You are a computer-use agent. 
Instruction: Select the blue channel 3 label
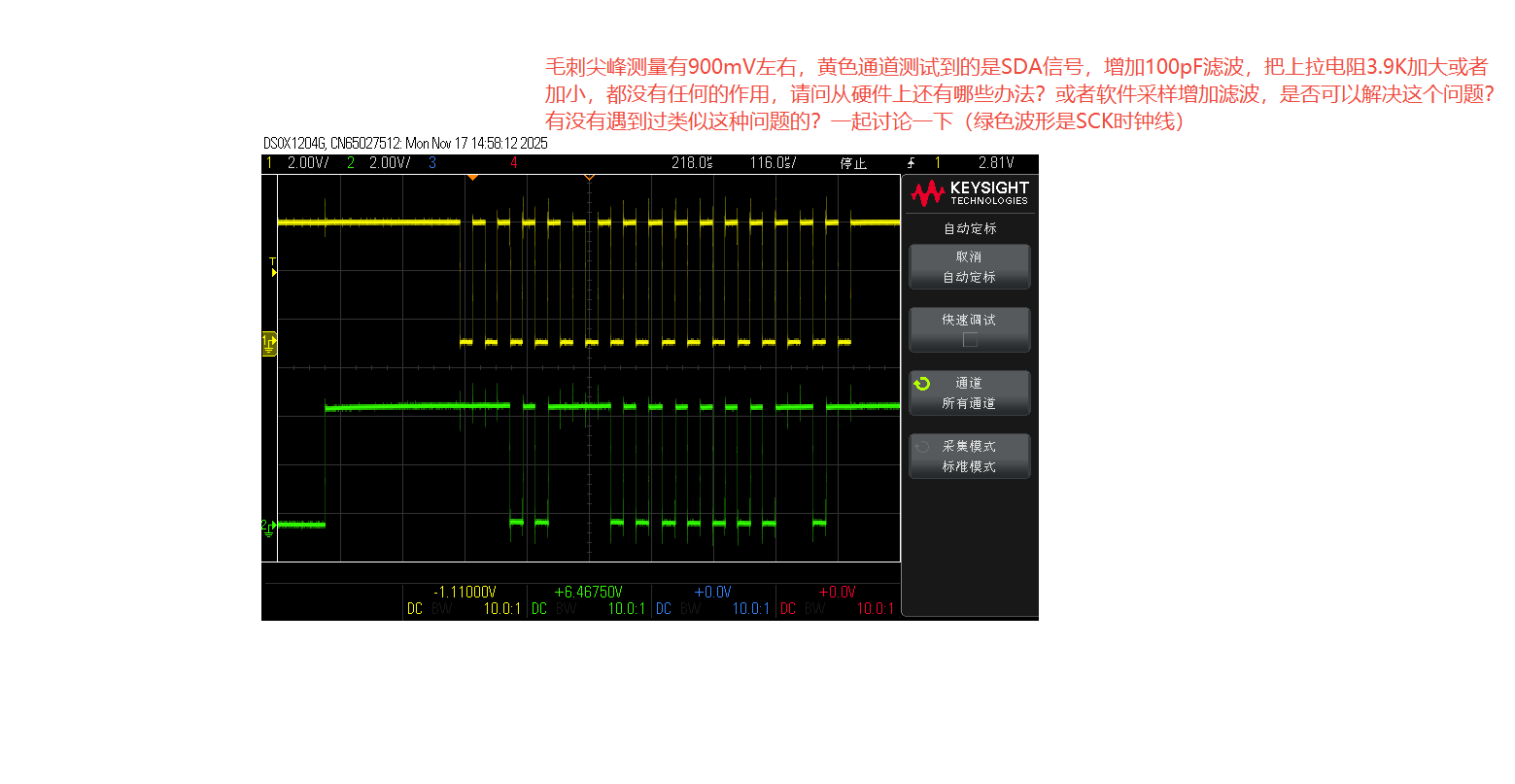pyautogui.click(x=432, y=163)
